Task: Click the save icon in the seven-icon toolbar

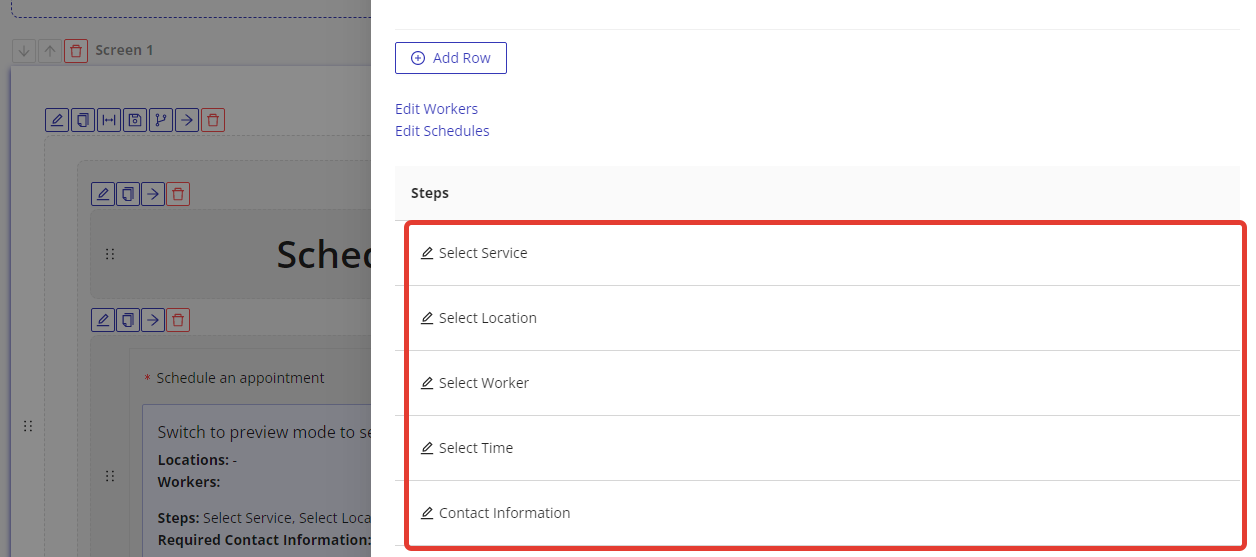Action: click(135, 120)
